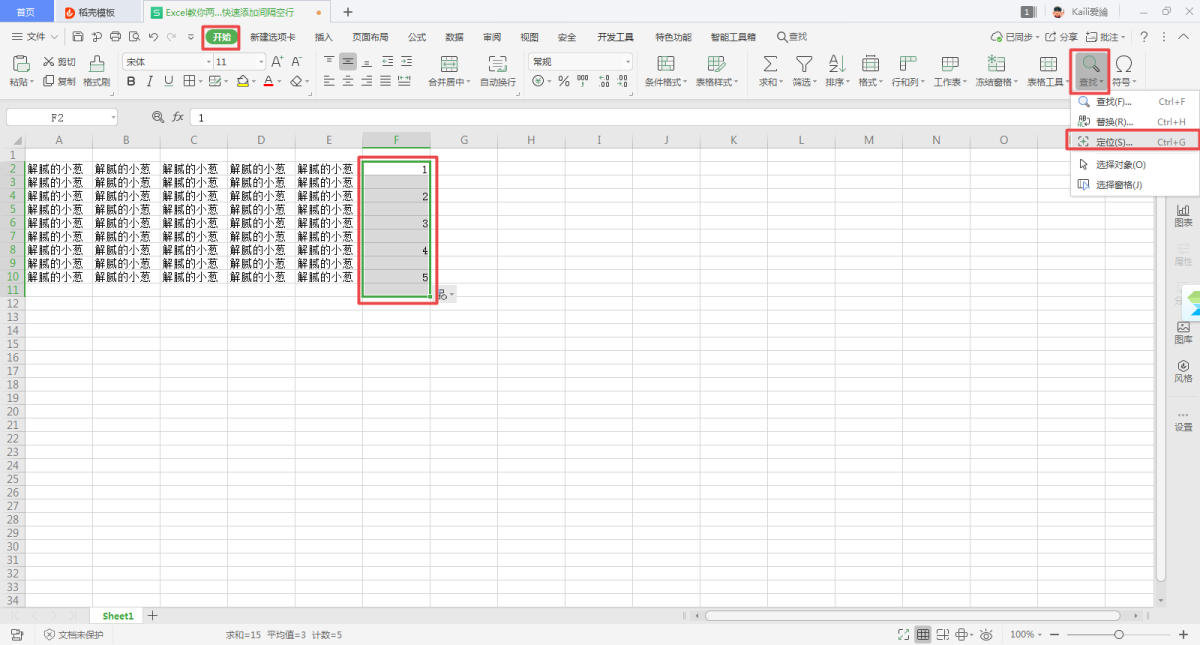This screenshot has height=645, width=1200.
Task: Switch to the 插入 Insert ribbon tab
Action: (x=324, y=37)
